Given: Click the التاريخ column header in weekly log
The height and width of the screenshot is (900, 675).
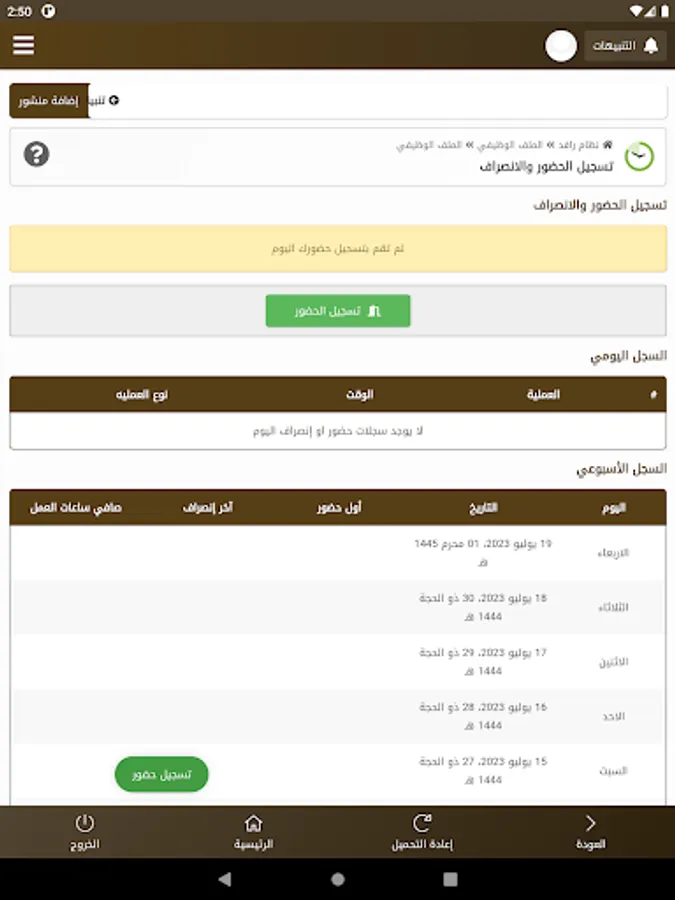Looking at the screenshot, I should tap(483, 507).
